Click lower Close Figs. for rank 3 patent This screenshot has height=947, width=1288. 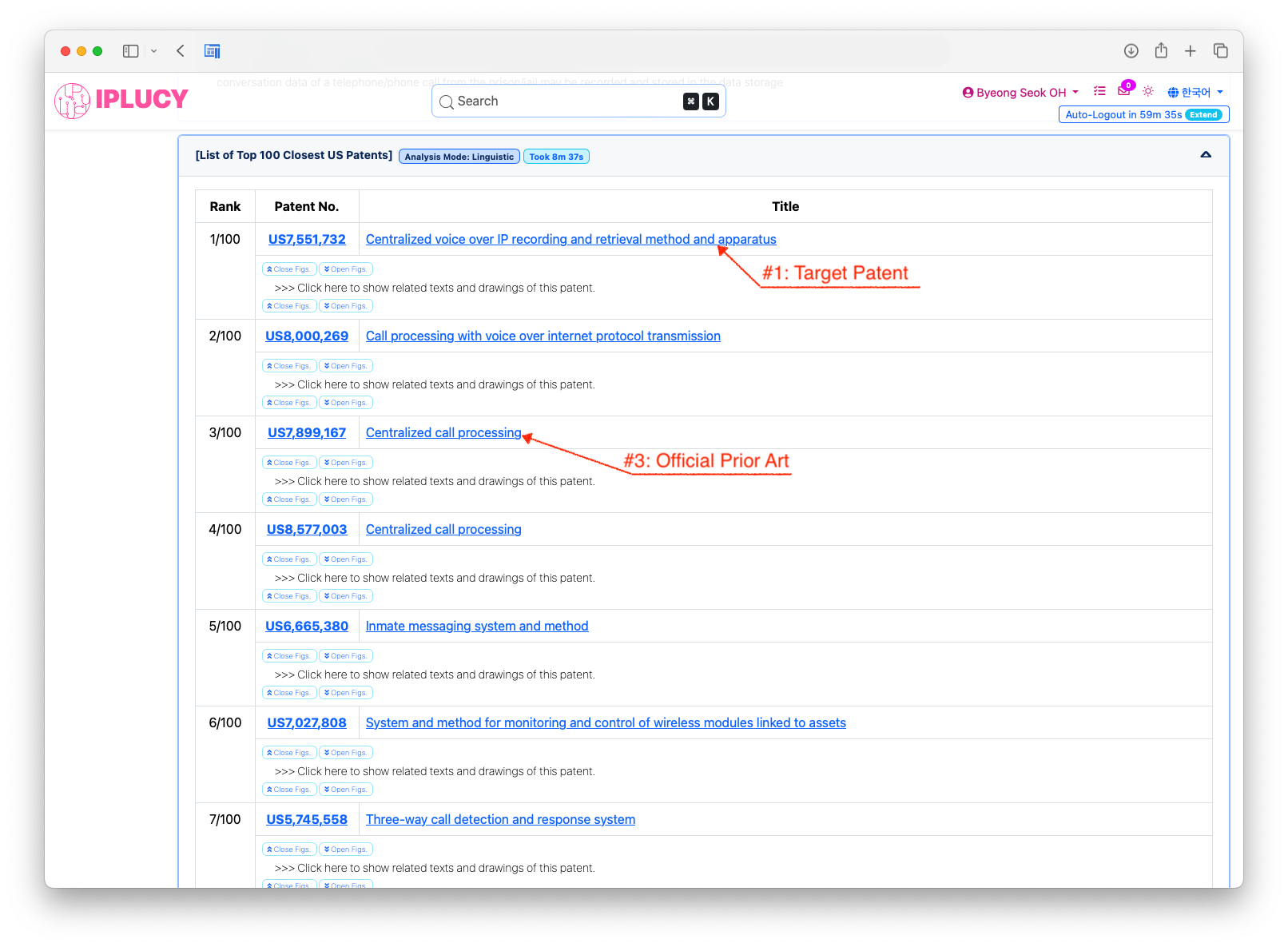(x=289, y=499)
